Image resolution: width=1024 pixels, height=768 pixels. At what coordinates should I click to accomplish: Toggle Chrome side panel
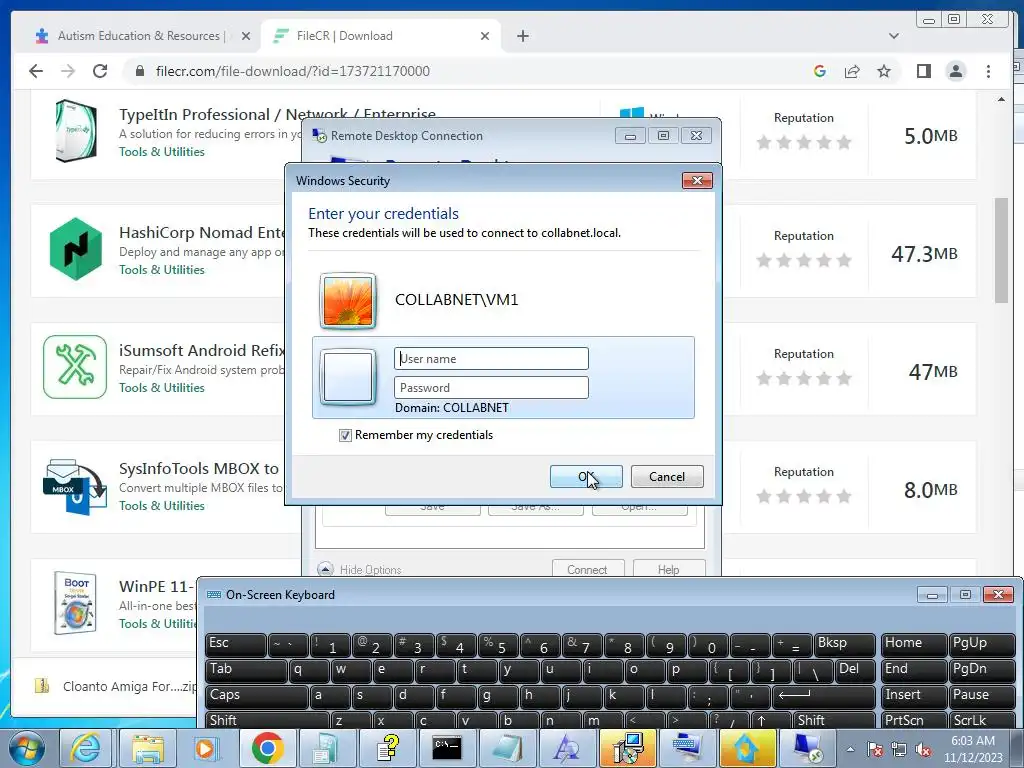click(923, 71)
